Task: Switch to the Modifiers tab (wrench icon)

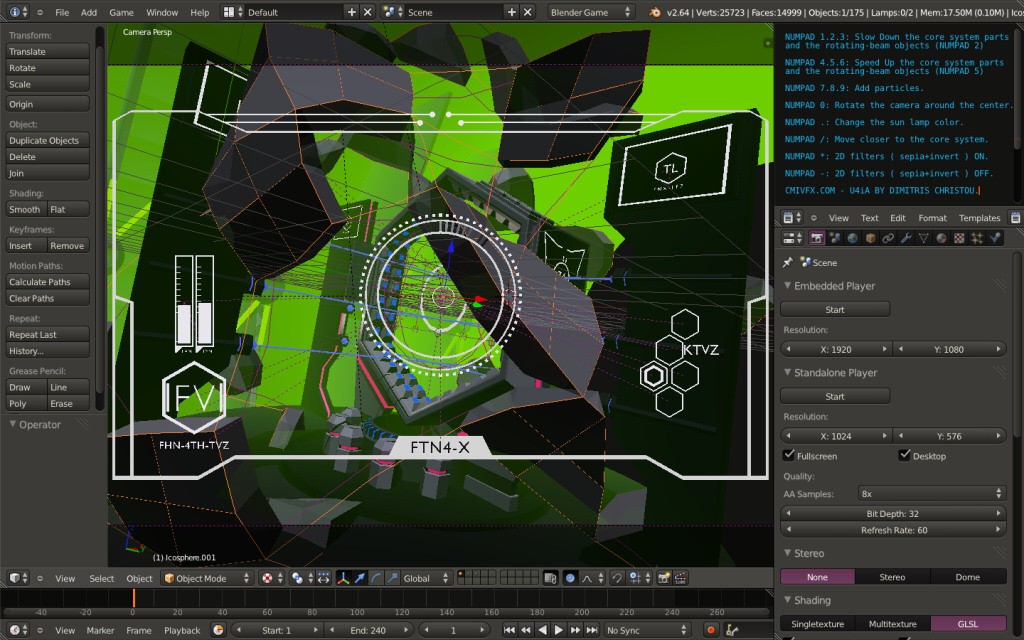Action: tap(905, 237)
